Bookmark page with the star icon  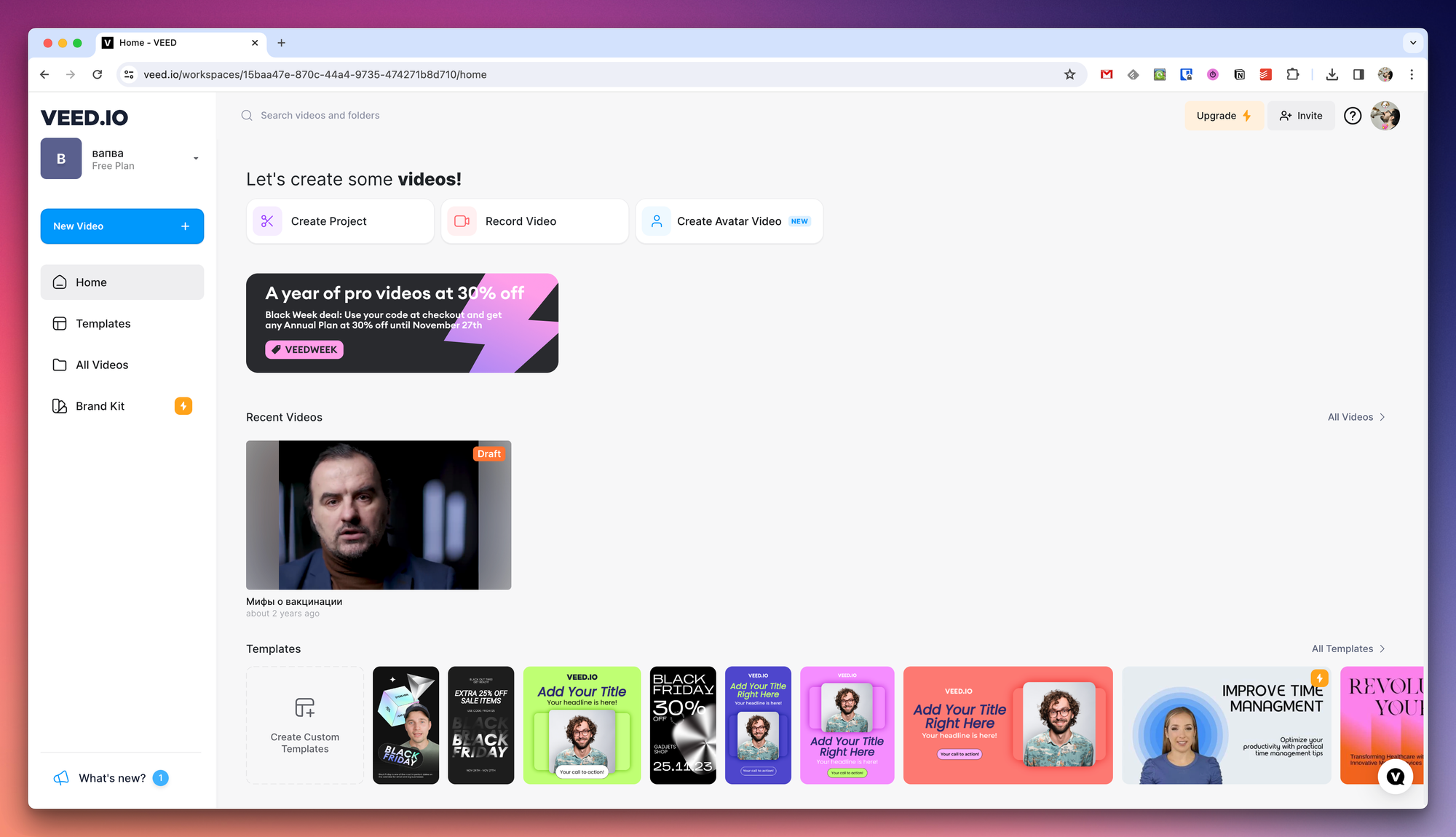(x=1069, y=74)
